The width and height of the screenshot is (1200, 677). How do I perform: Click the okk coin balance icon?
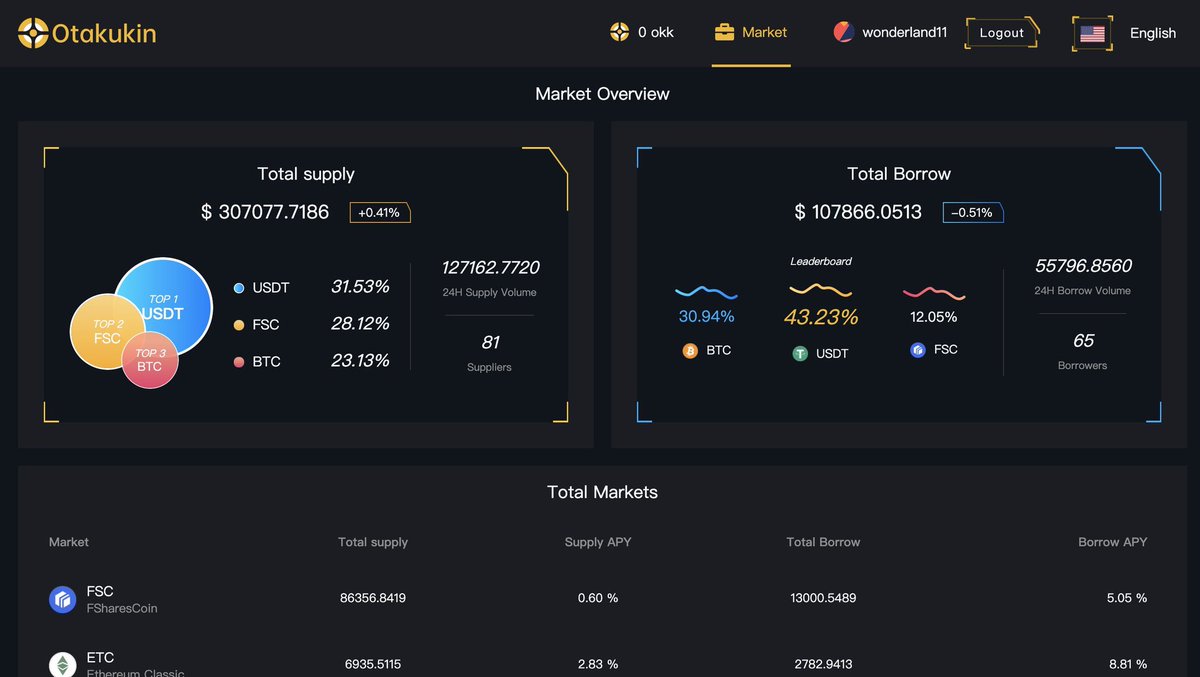(620, 32)
